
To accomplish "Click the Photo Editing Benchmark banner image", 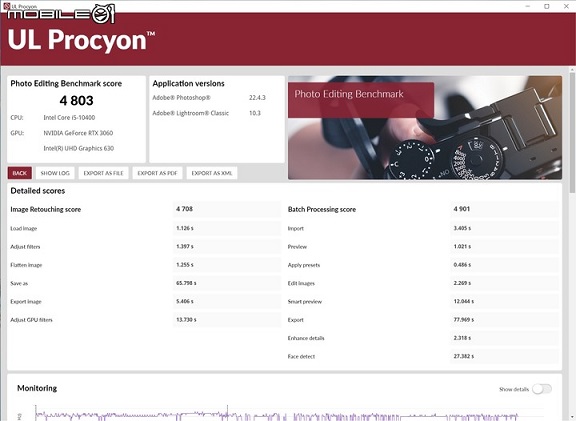I will click(425, 127).
